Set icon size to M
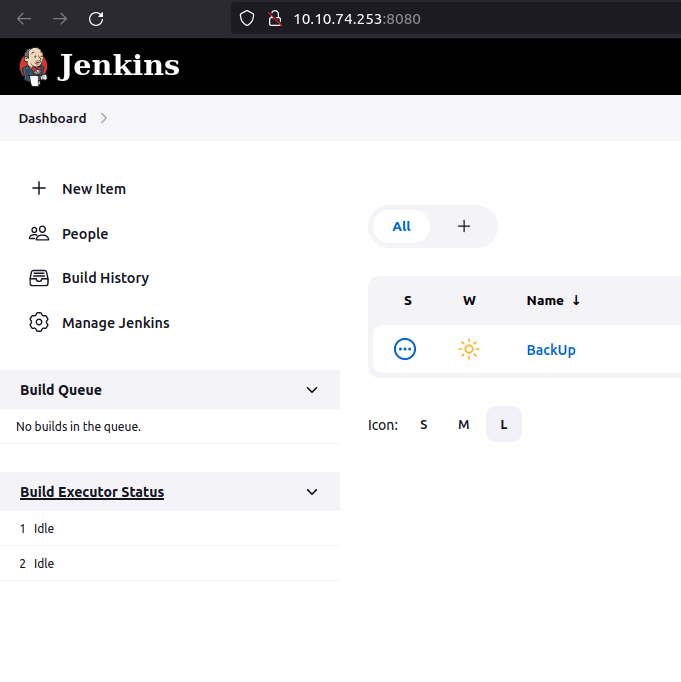This screenshot has width=681, height=682. [464, 425]
